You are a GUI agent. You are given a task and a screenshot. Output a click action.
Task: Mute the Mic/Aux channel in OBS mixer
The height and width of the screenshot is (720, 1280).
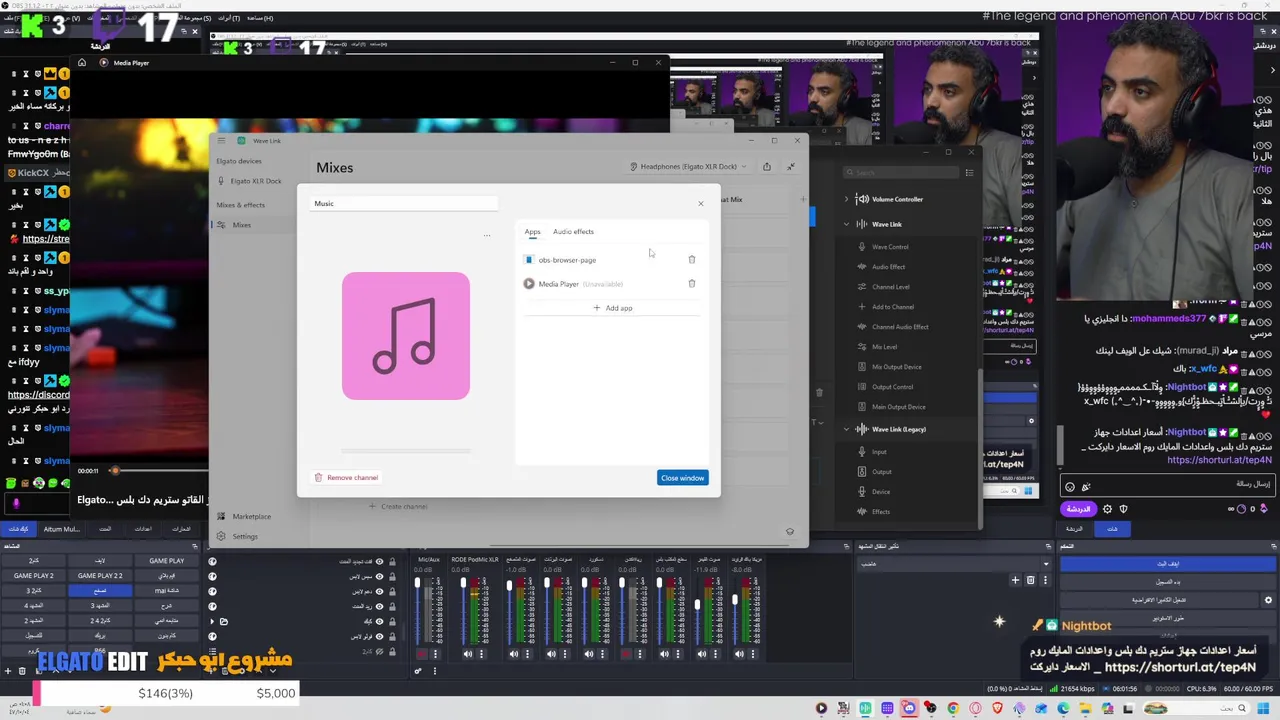(x=421, y=654)
